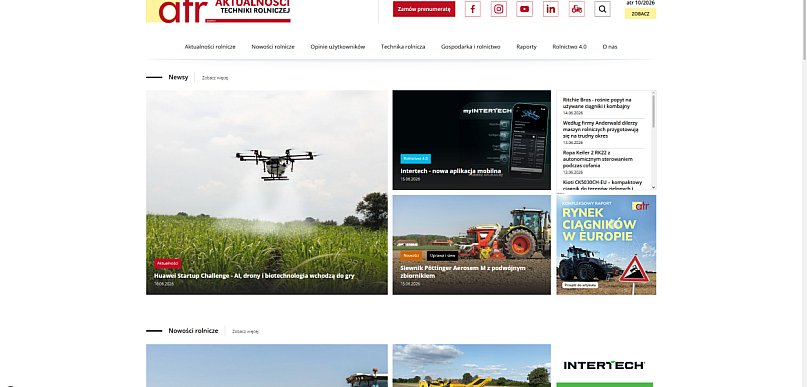Click the news list scrollbar up arrow
807x387 pixels.
pos(654,93)
